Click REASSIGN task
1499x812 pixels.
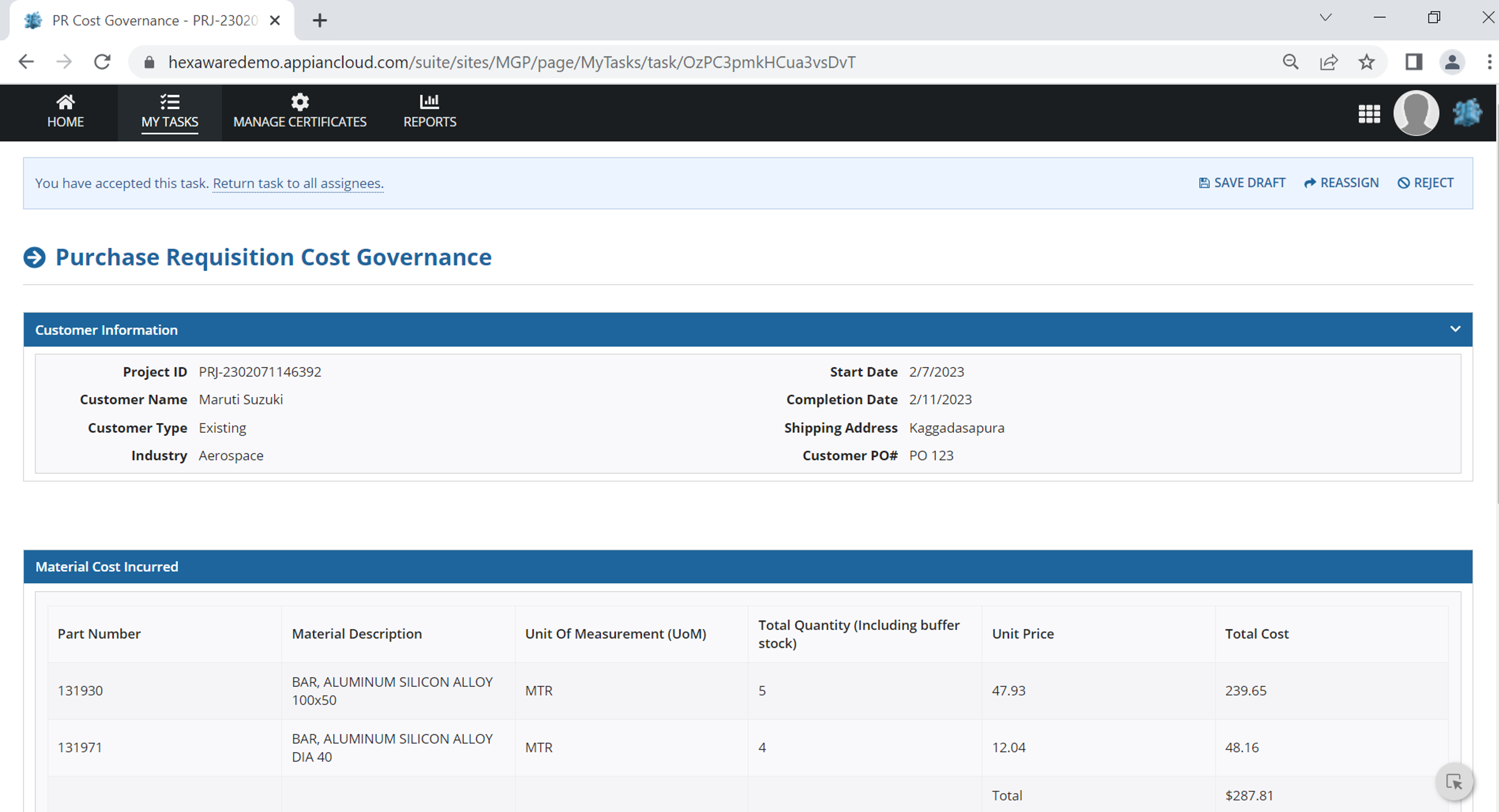[x=1341, y=183]
